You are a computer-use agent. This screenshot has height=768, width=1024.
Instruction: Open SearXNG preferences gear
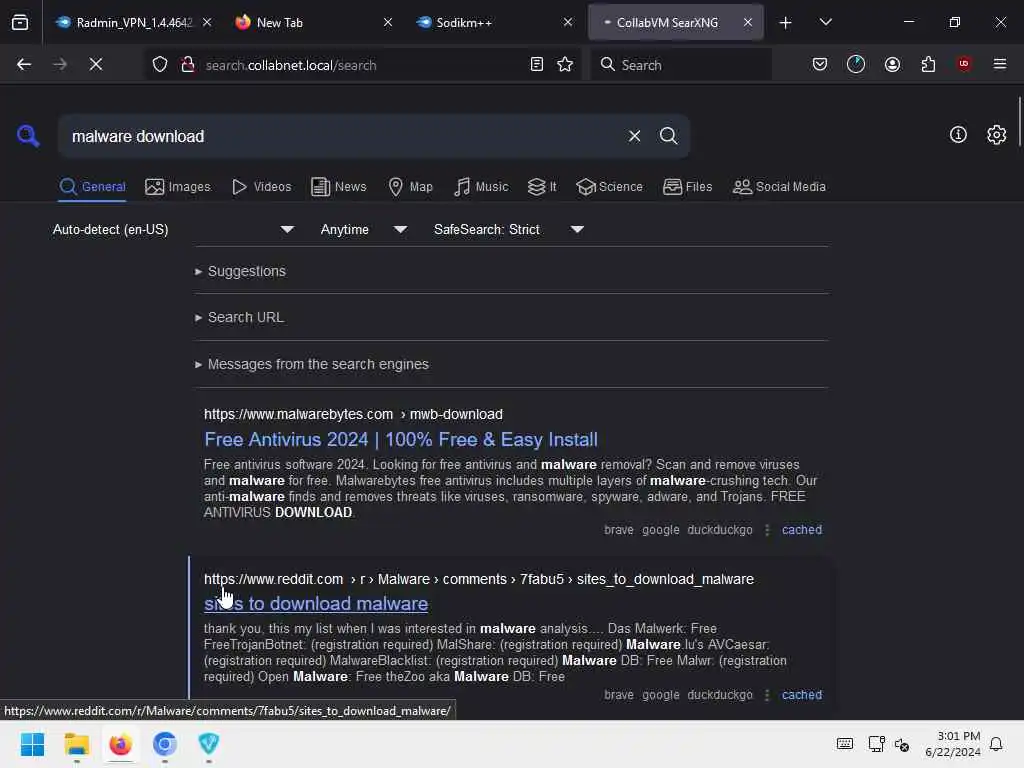997,135
